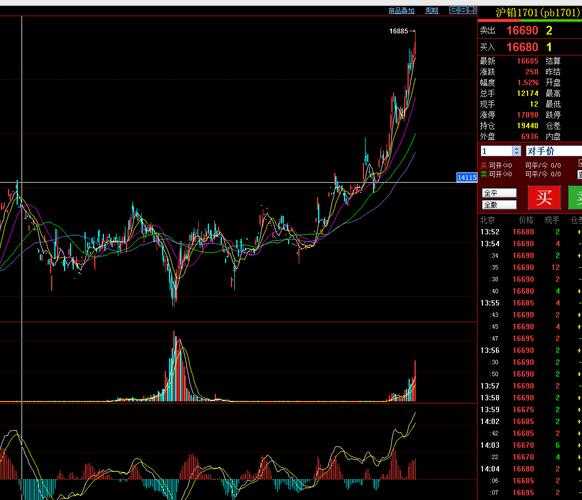Click the second link beside 商品叠加

point(431,11)
